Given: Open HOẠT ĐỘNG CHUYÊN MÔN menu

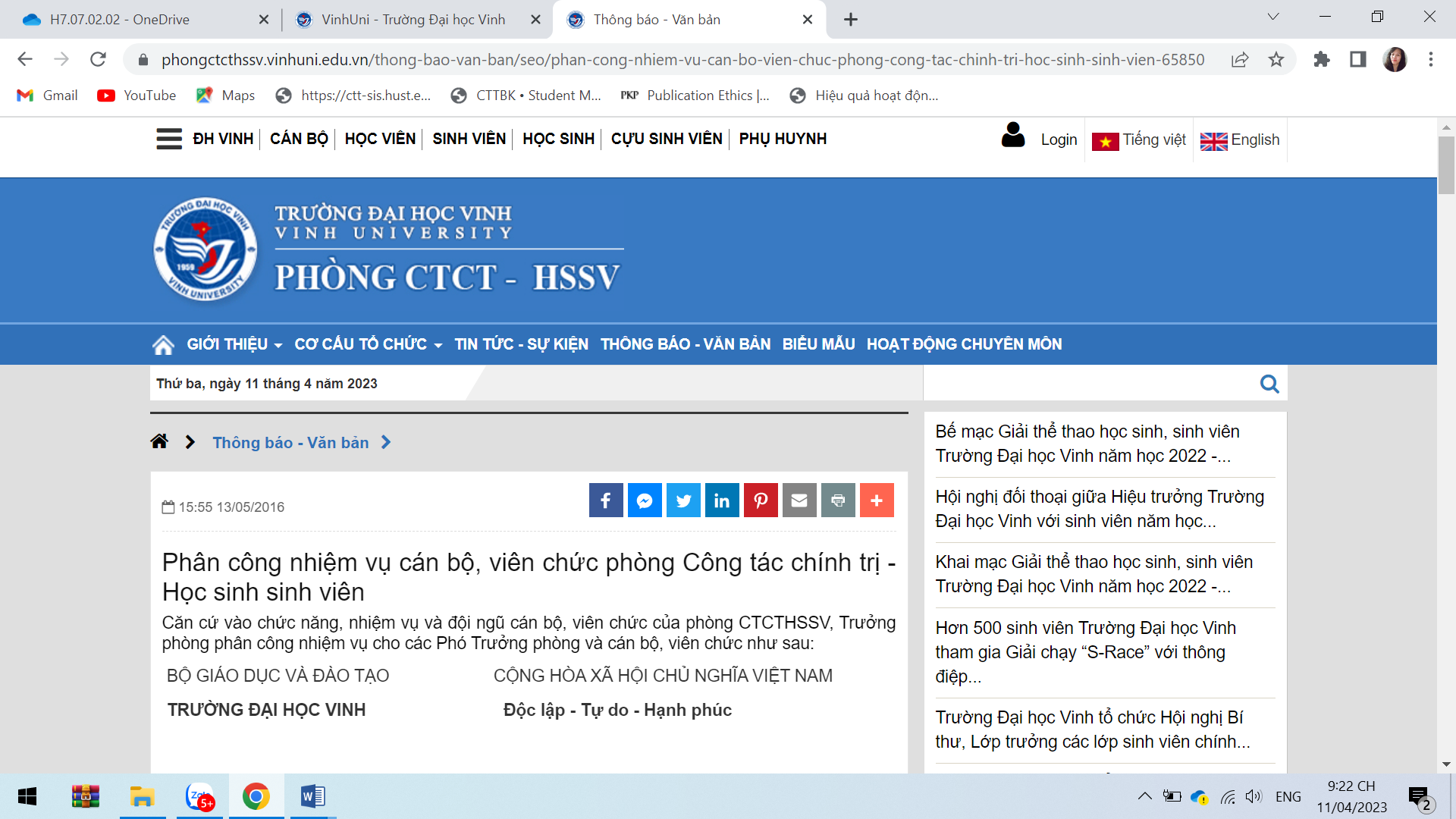Looking at the screenshot, I should tap(965, 344).
